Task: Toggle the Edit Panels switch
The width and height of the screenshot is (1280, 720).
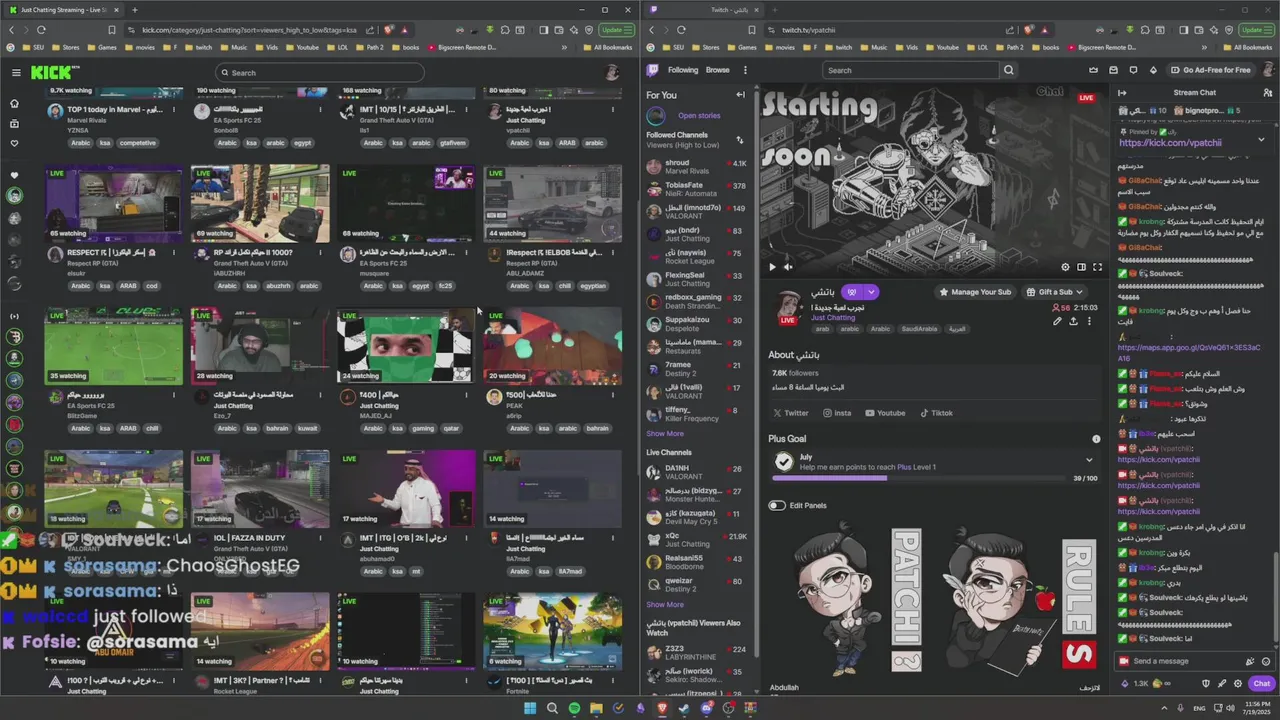Action: pos(776,505)
